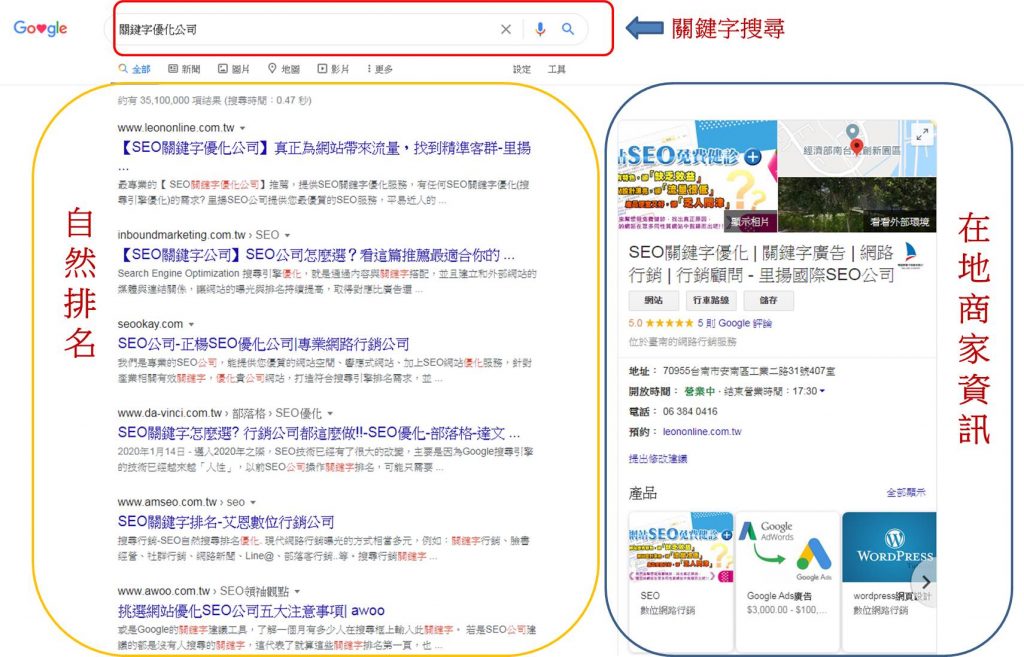The height and width of the screenshot is (657, 1024).
Task: Click the magnifying glass search icon
Action: coord(568,29)
